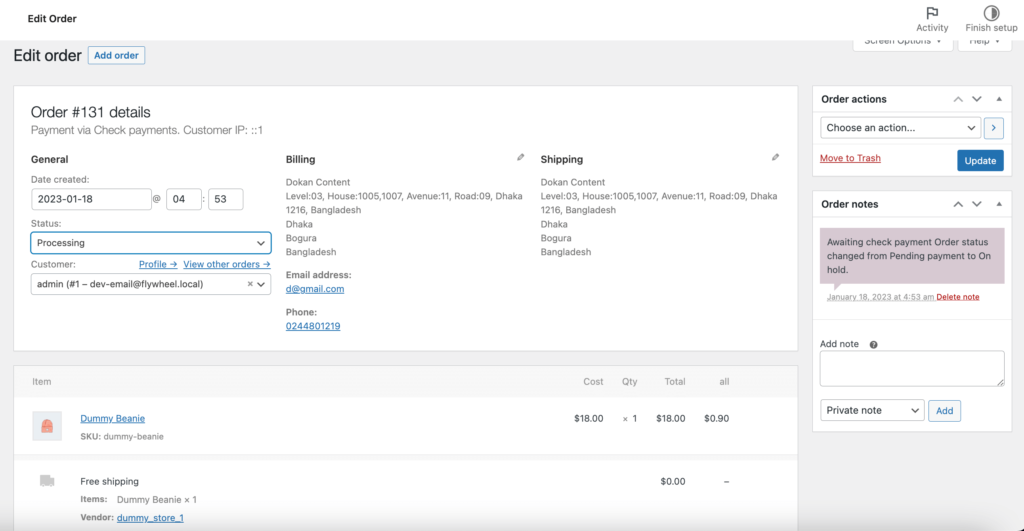Click the Delete note link
Viewport: 1024px width, 531px height.
pos(957,297)
